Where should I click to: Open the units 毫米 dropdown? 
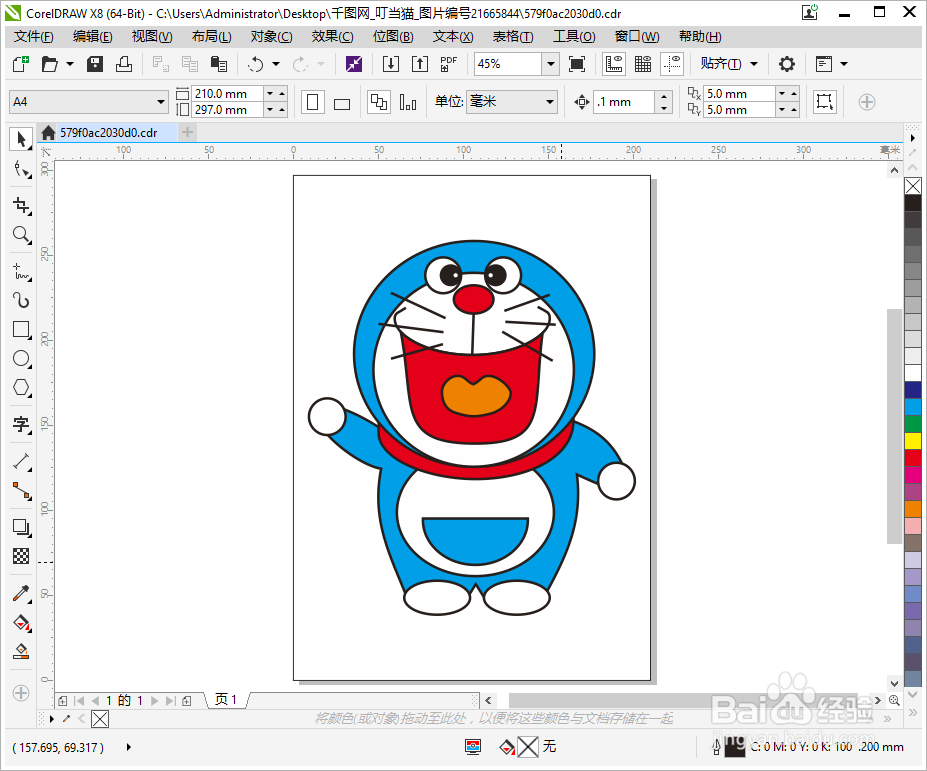point(549,102)
